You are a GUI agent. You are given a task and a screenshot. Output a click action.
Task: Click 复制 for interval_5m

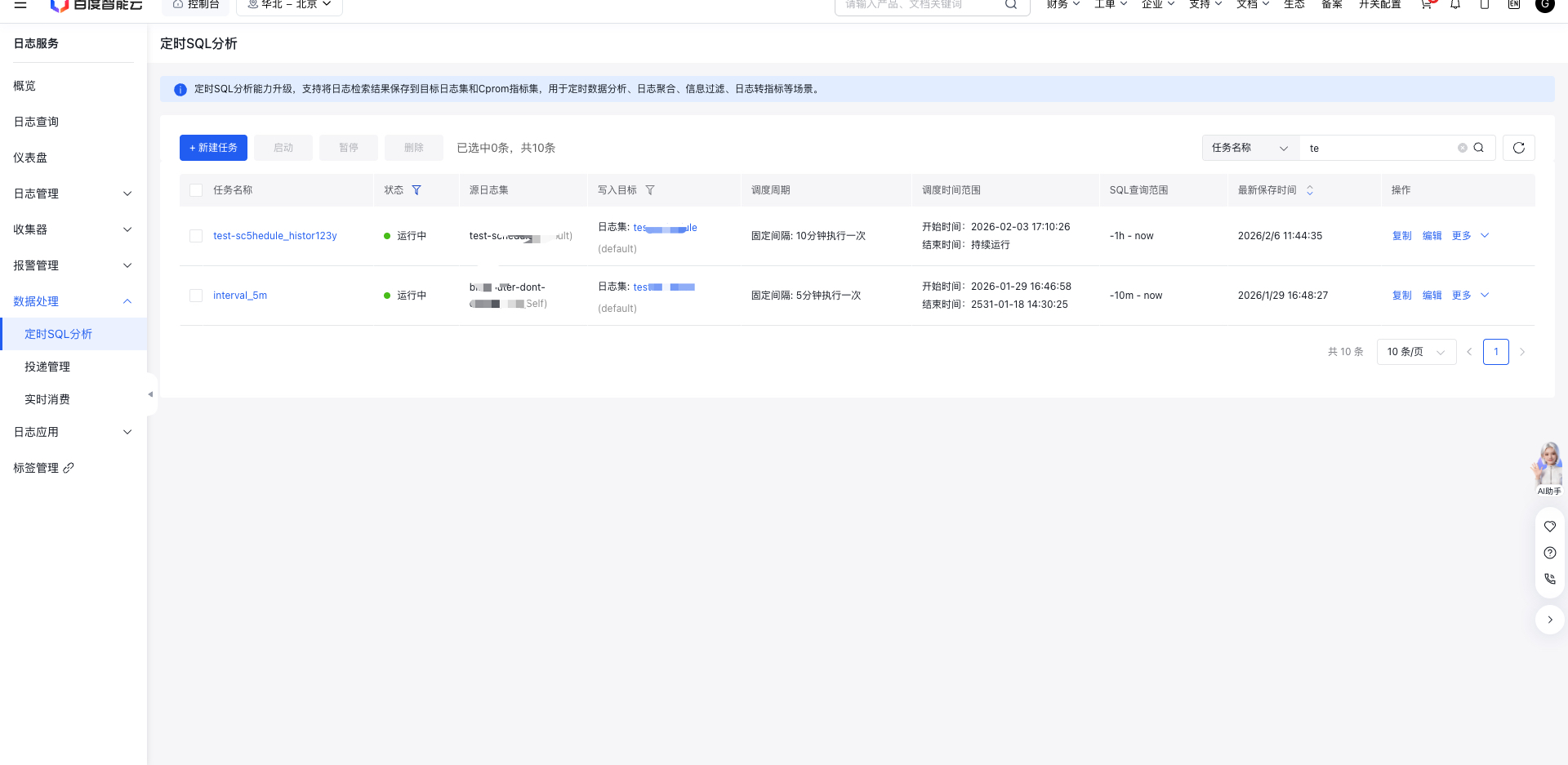click(x=1402, y=296)
